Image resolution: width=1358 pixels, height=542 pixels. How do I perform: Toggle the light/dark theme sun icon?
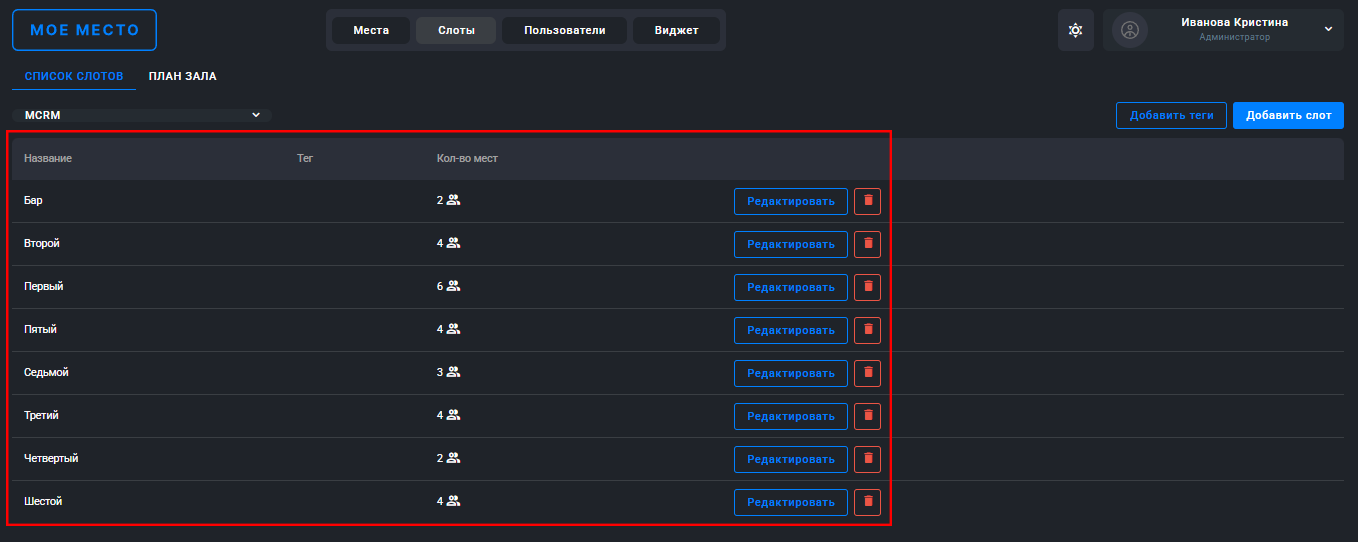pyautogui.click(x=1075, y=30)
